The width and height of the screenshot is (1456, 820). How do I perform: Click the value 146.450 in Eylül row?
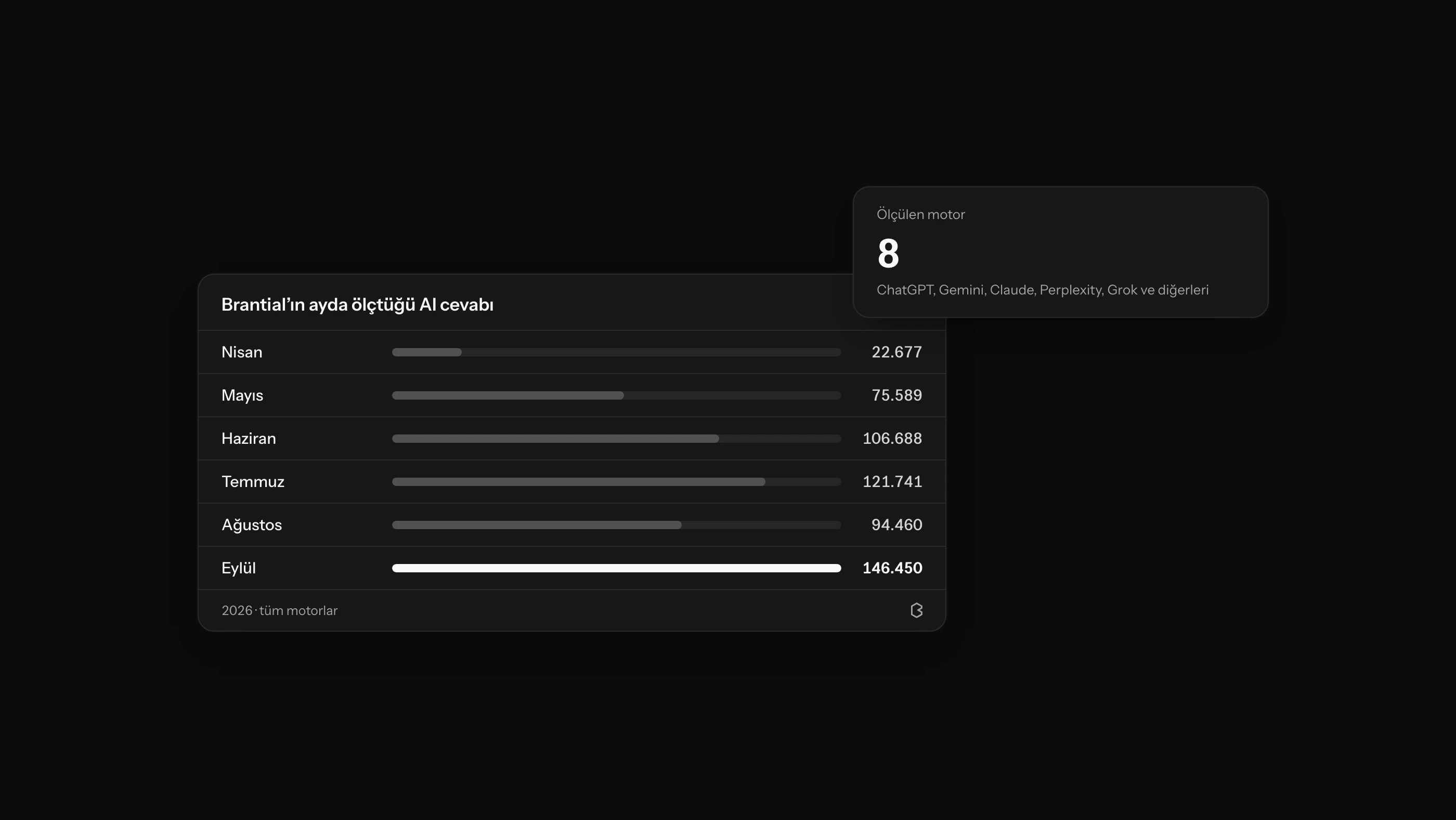coord(892,568)
